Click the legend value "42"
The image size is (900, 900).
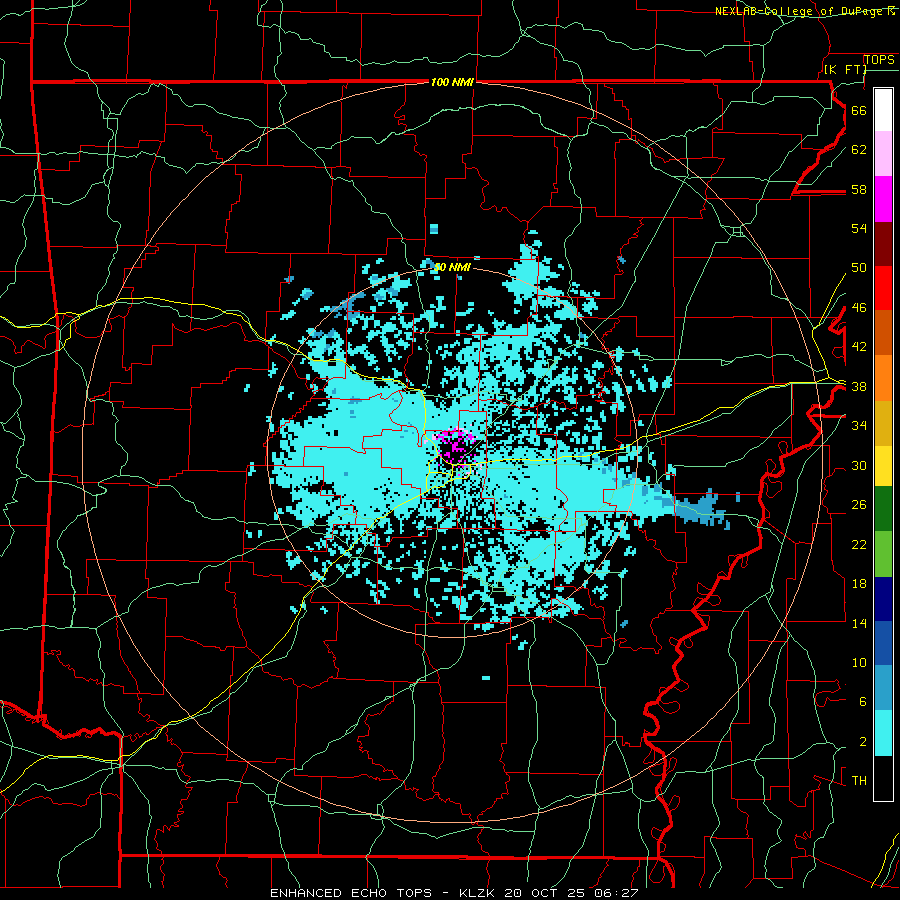(859, 346)
